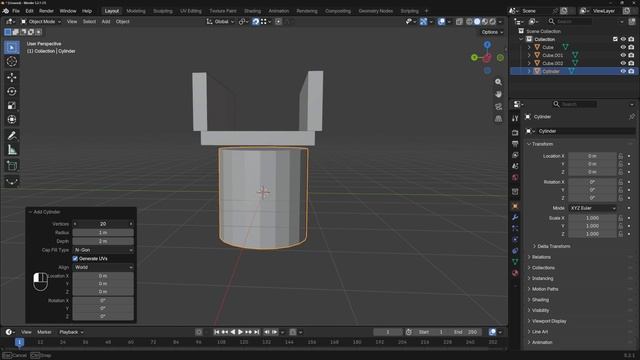Collapse the Add Cylinder operator panel
This screenshot has width=640, height=360.
(30, 212)
